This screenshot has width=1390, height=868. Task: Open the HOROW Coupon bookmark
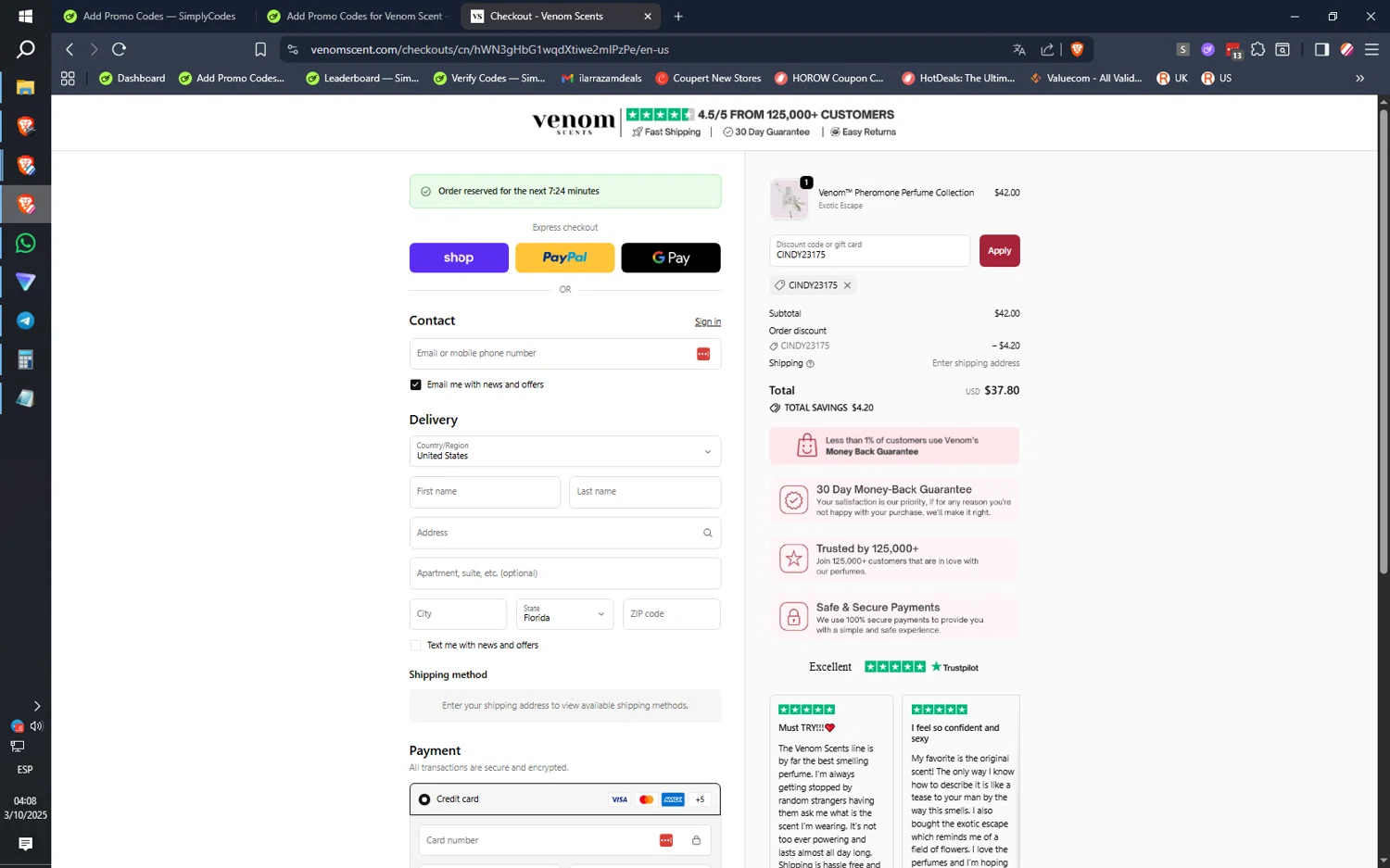tap(829, 79)
